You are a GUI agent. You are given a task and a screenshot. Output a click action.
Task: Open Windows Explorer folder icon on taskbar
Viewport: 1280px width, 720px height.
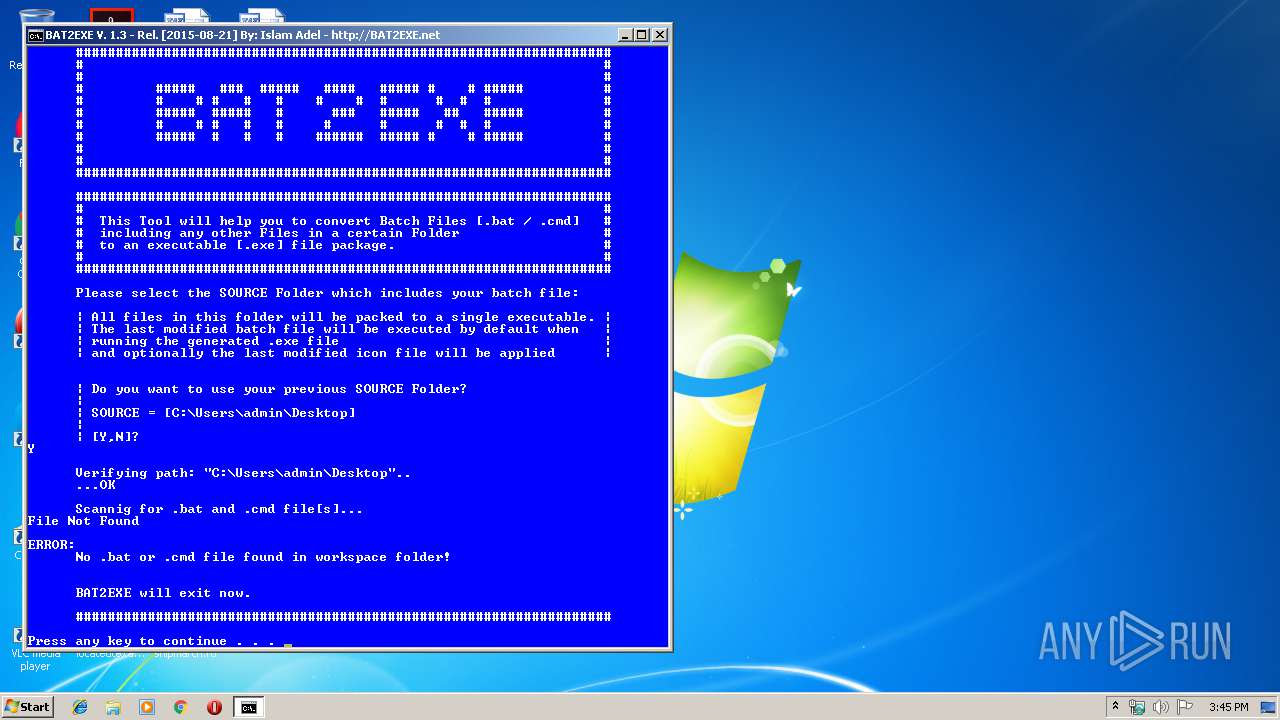pos(113,707)
